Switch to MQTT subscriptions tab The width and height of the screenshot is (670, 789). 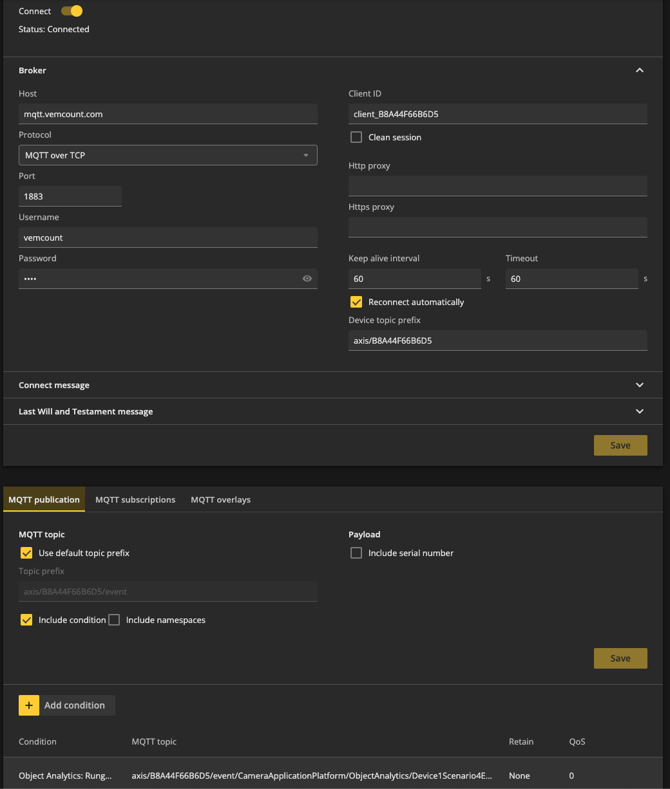pos(135,500)
